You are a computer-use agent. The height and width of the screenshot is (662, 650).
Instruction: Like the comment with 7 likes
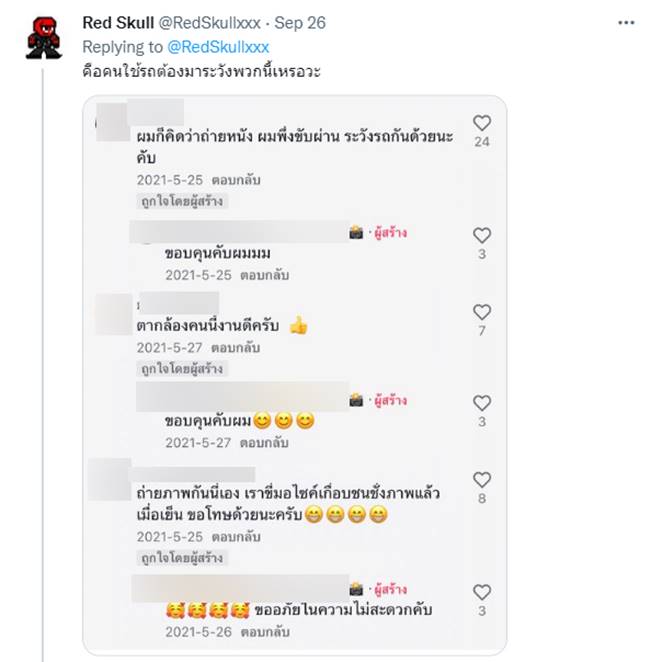482,312
